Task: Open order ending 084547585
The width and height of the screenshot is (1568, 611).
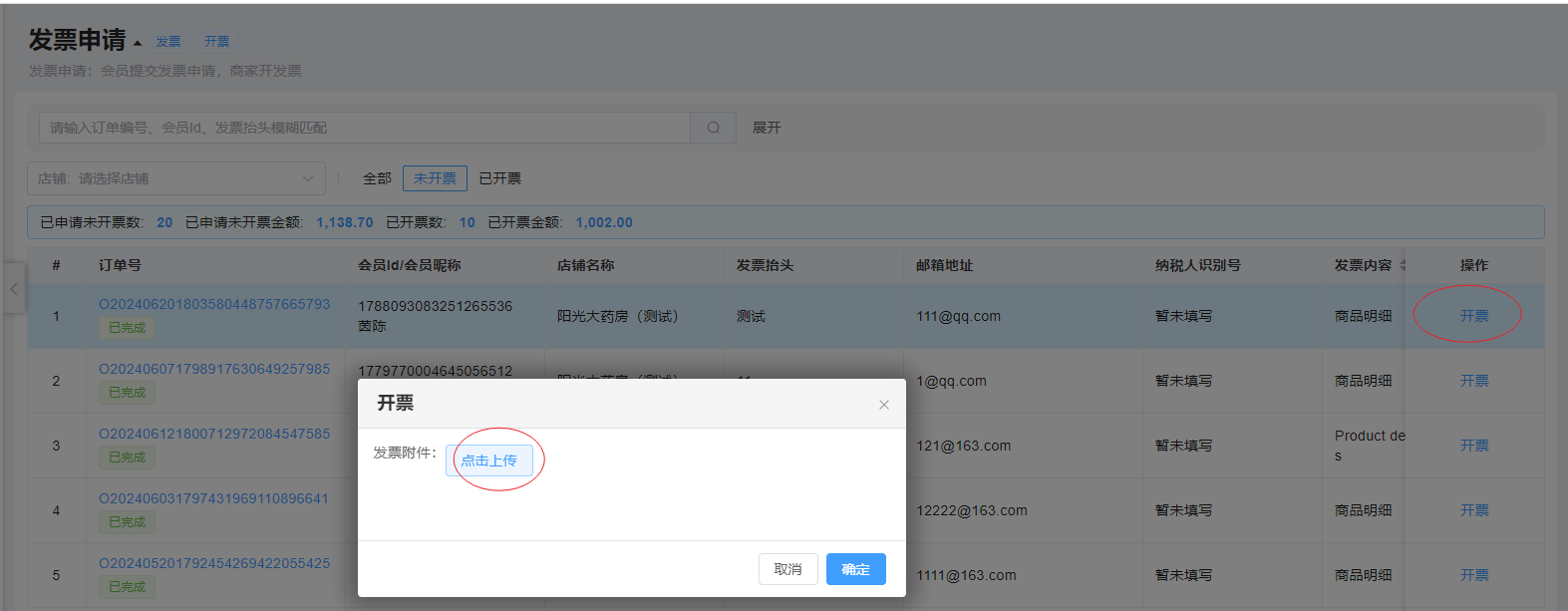Action: coord(214,434)
